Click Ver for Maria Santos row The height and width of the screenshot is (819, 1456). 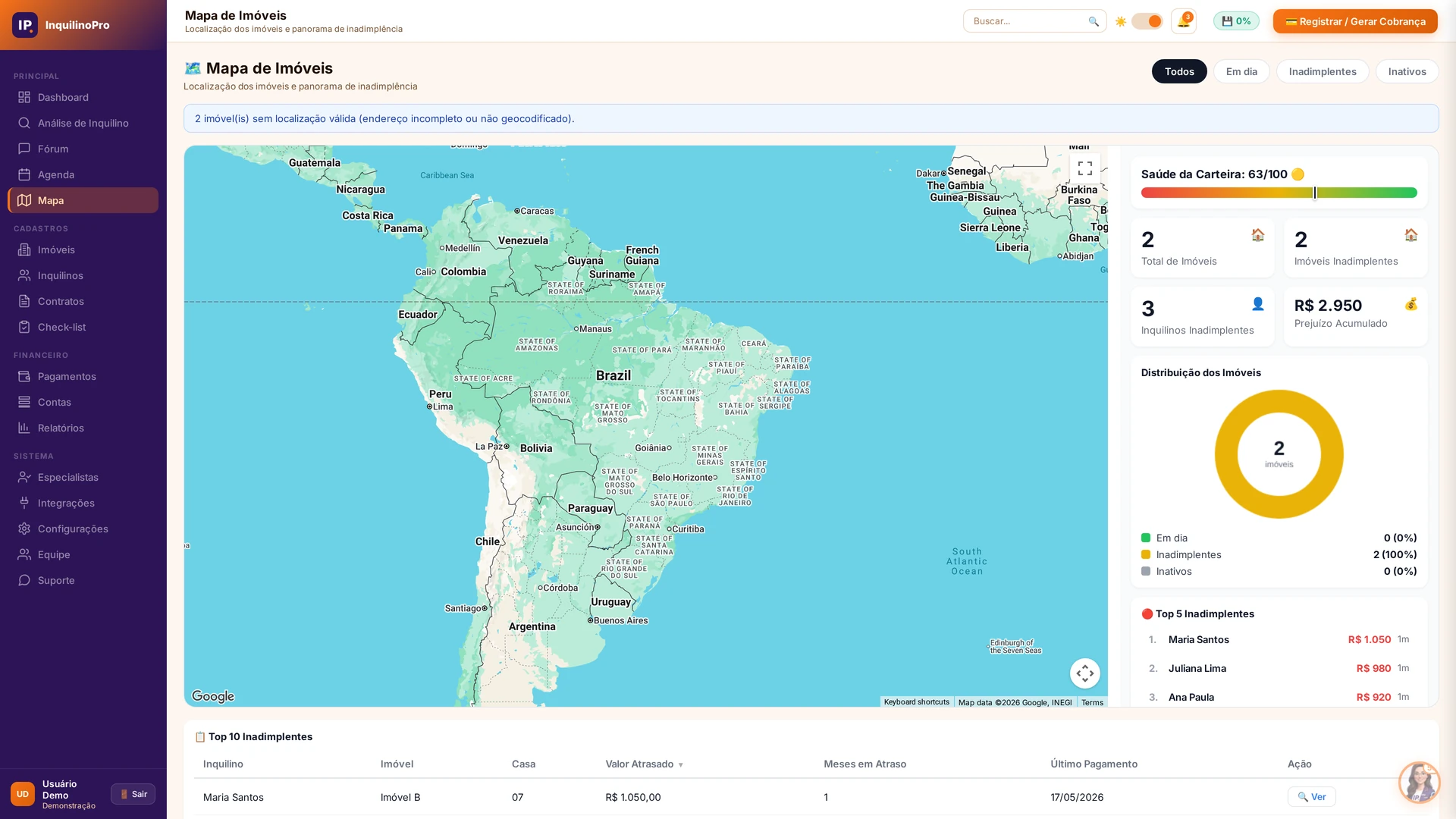coord(1311,797)
